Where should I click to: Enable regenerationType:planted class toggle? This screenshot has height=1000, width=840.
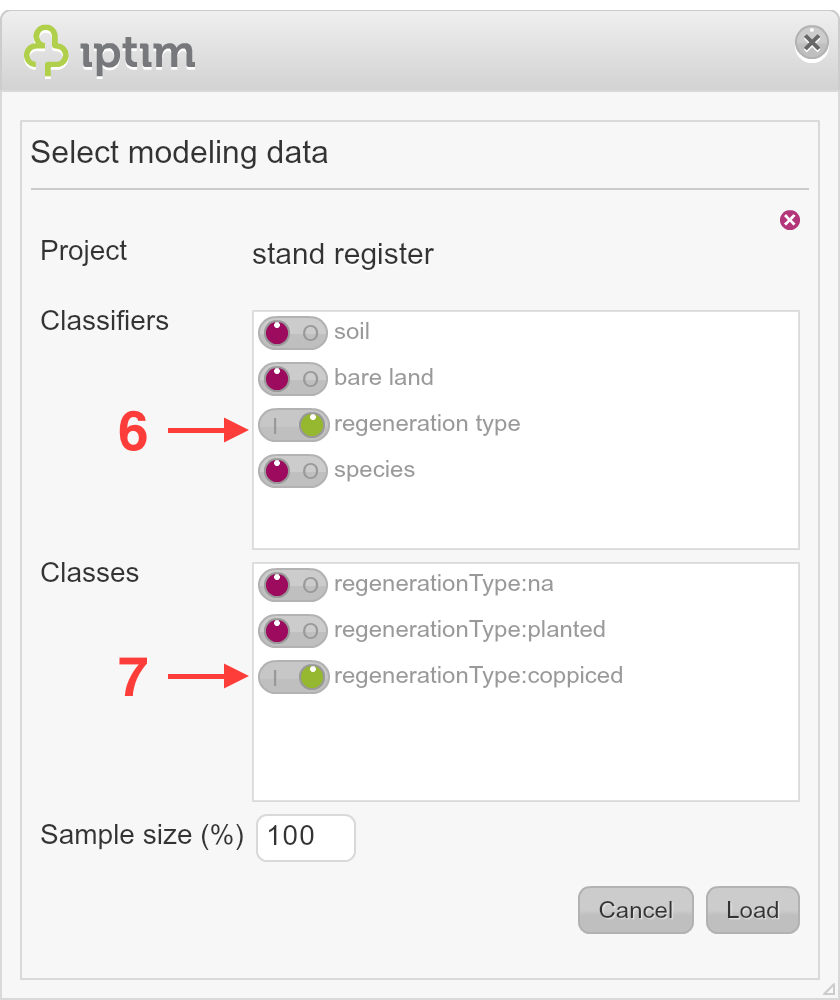point(293,631)
